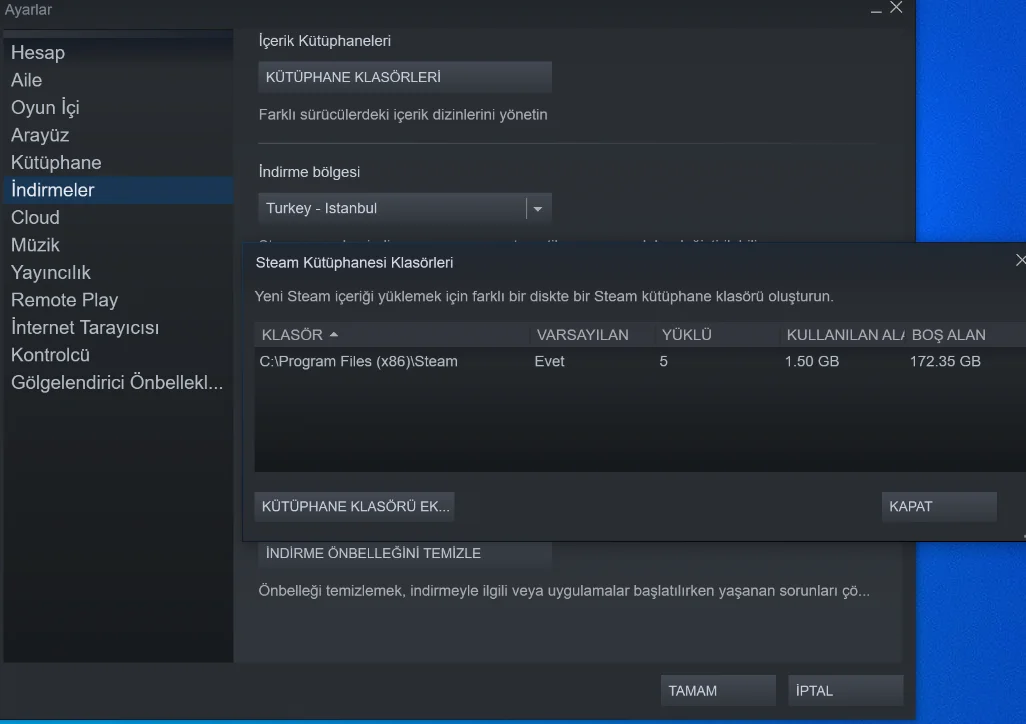Minimize the Ayarlar window
Image resolution: width=1026 pixels, height=724 pixels.
[x=876, y=9]
